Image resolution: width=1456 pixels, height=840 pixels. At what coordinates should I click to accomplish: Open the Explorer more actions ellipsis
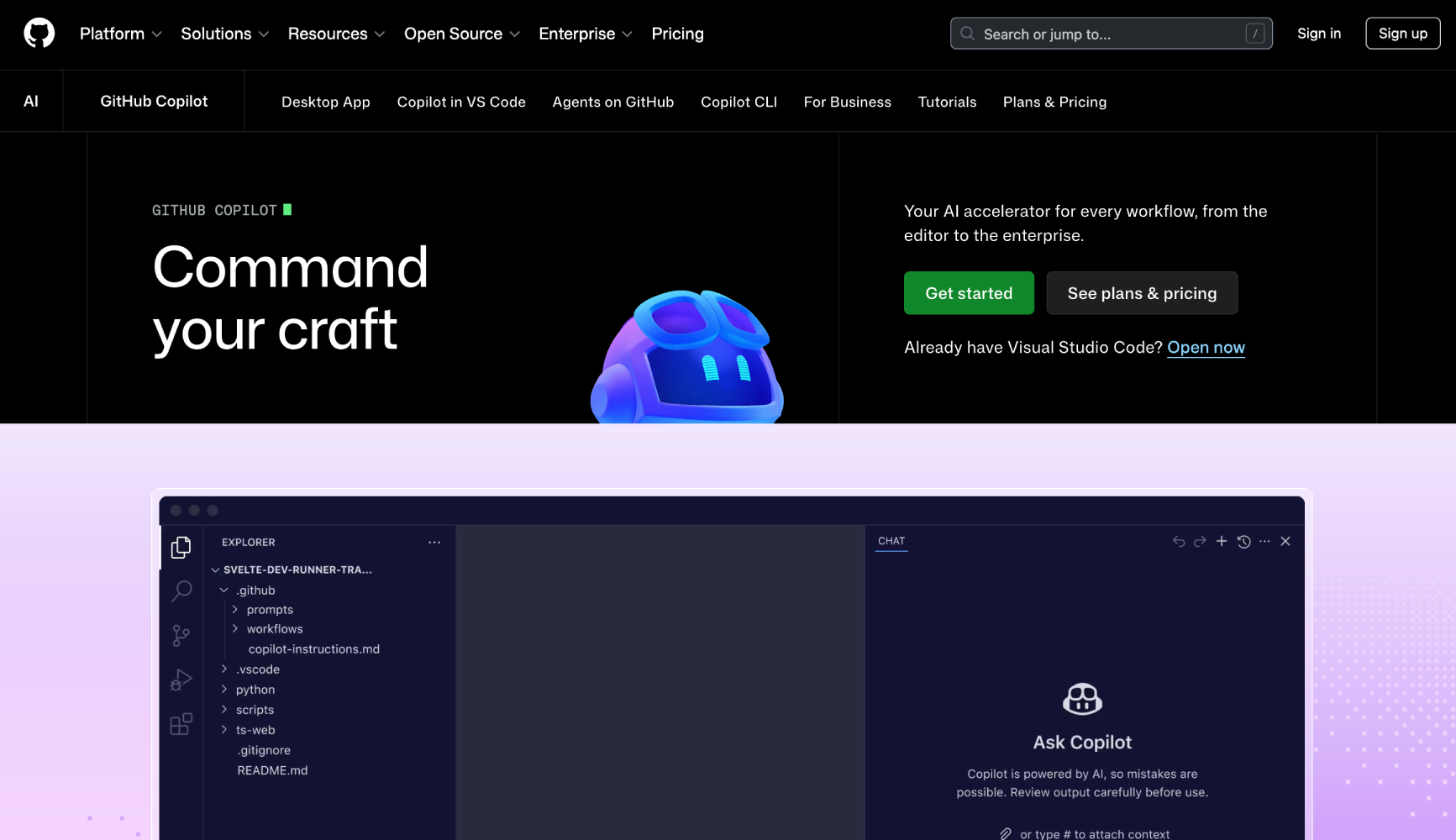(434, 542)
